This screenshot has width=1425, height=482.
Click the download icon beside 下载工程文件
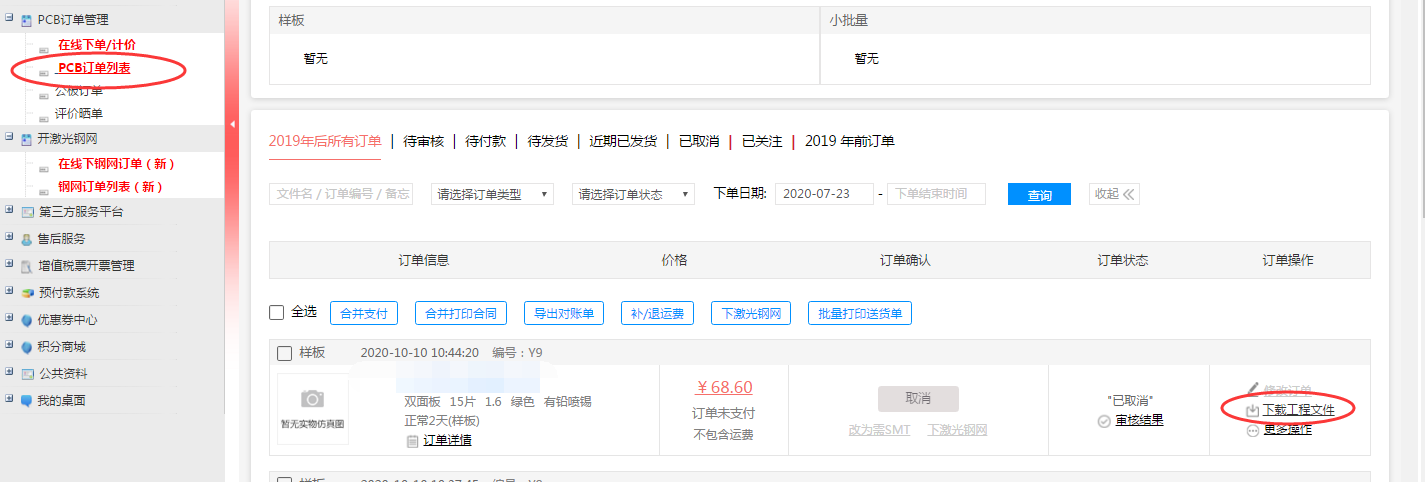pos(1252,410)
